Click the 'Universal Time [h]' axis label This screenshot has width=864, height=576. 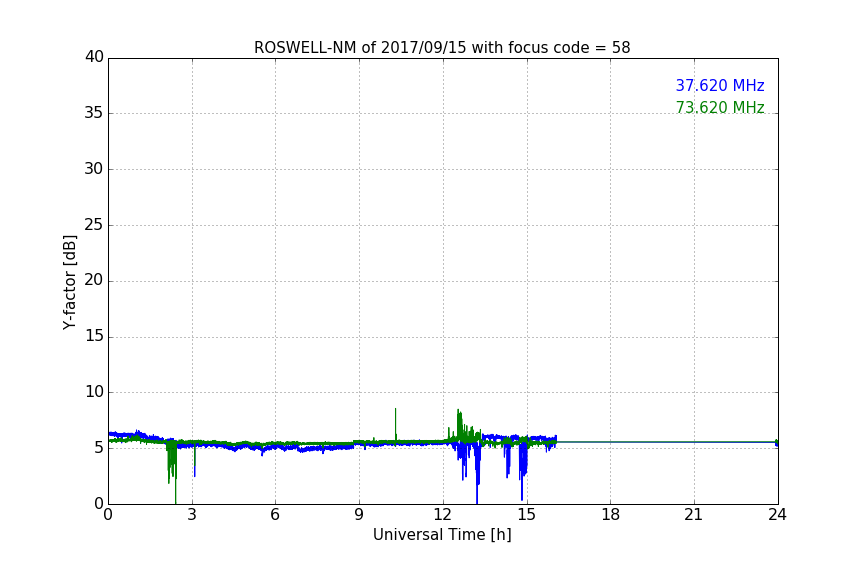coord(442,535)
